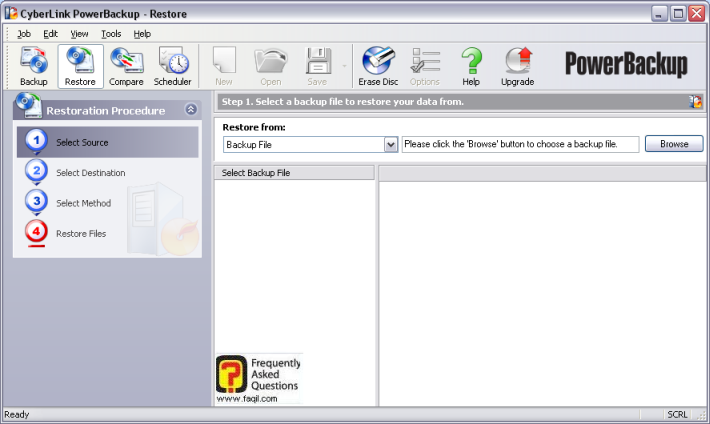Go to step 2 Select Destination
This screenshot has height=424, width=710.
90,173
